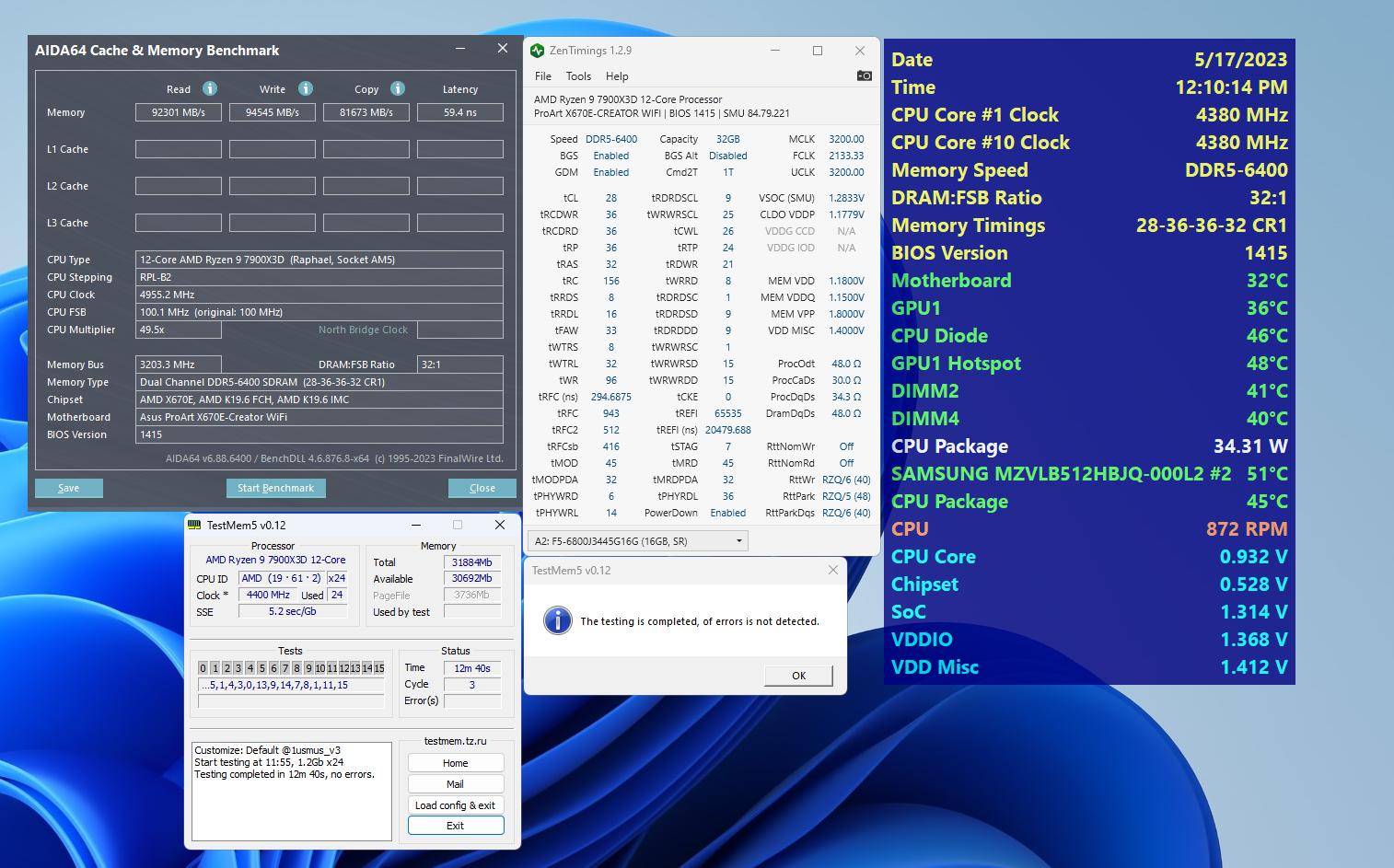Screen dimensions: 1394x868
Task: Click Save in AIDA64 benchmark
Action: 69,488
